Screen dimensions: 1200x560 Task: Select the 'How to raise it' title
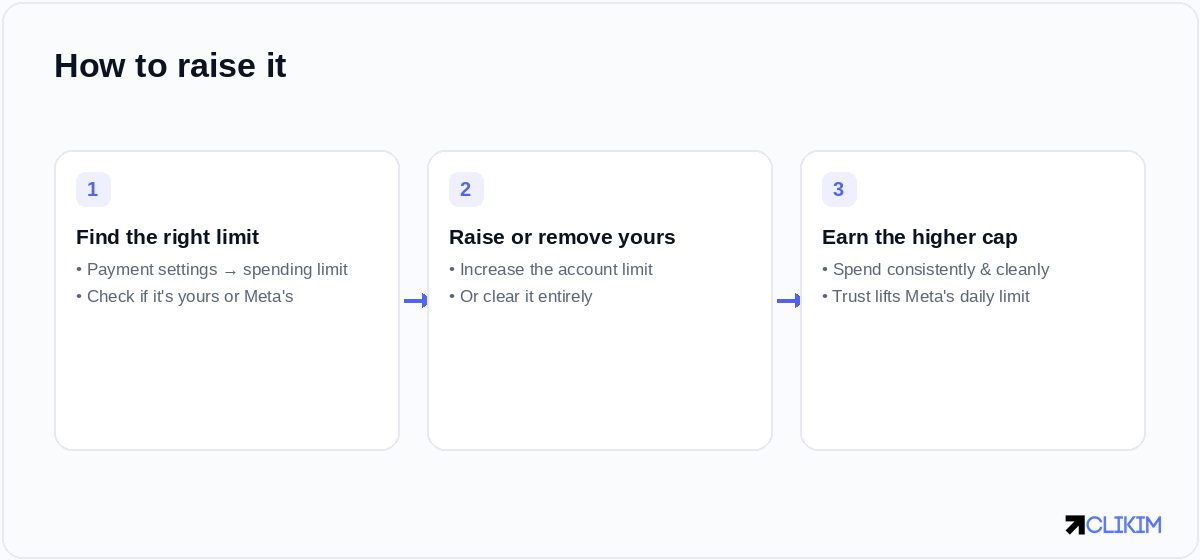170,66
